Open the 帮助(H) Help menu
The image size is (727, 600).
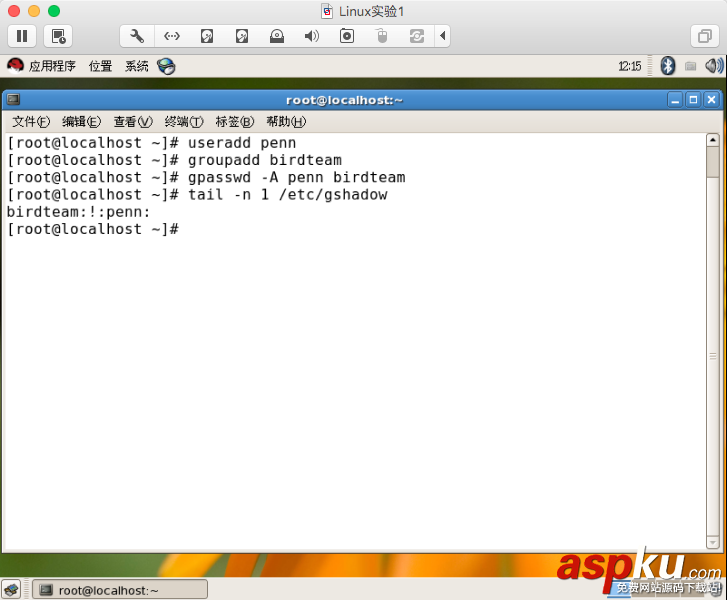coord(286,121)
